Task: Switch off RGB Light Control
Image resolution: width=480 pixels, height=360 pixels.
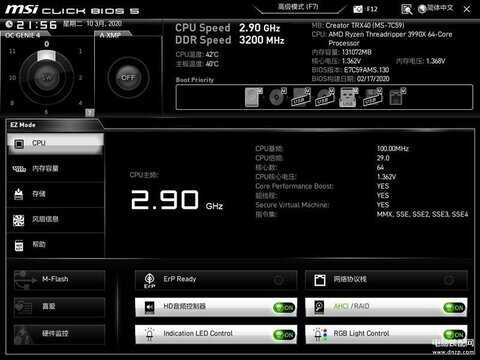Action: [454, 334]
